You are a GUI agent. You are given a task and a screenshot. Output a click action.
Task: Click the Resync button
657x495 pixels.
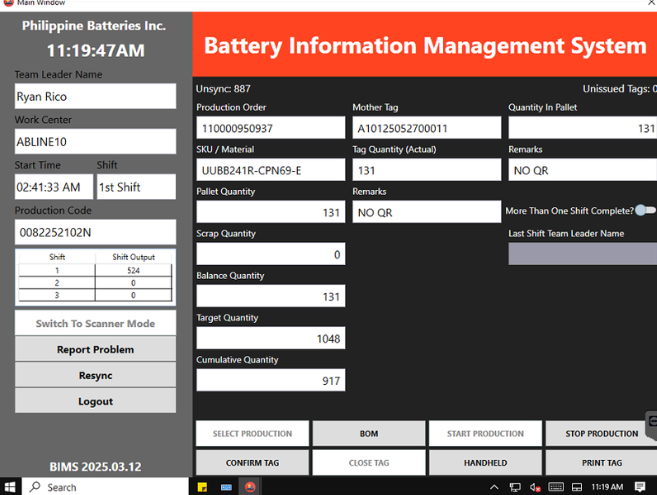coord(96,375)
